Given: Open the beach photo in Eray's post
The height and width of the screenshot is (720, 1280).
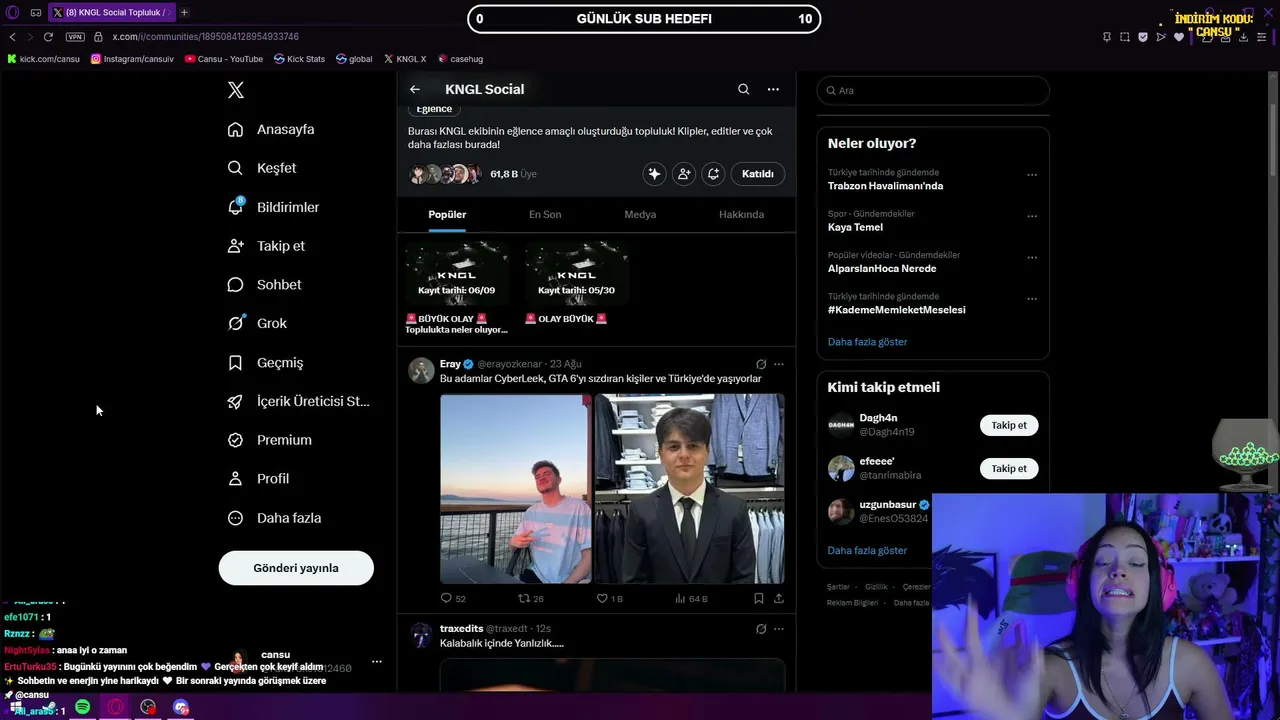Looking at the screenshot, I should pyautogui.click(x=515, y=488).
